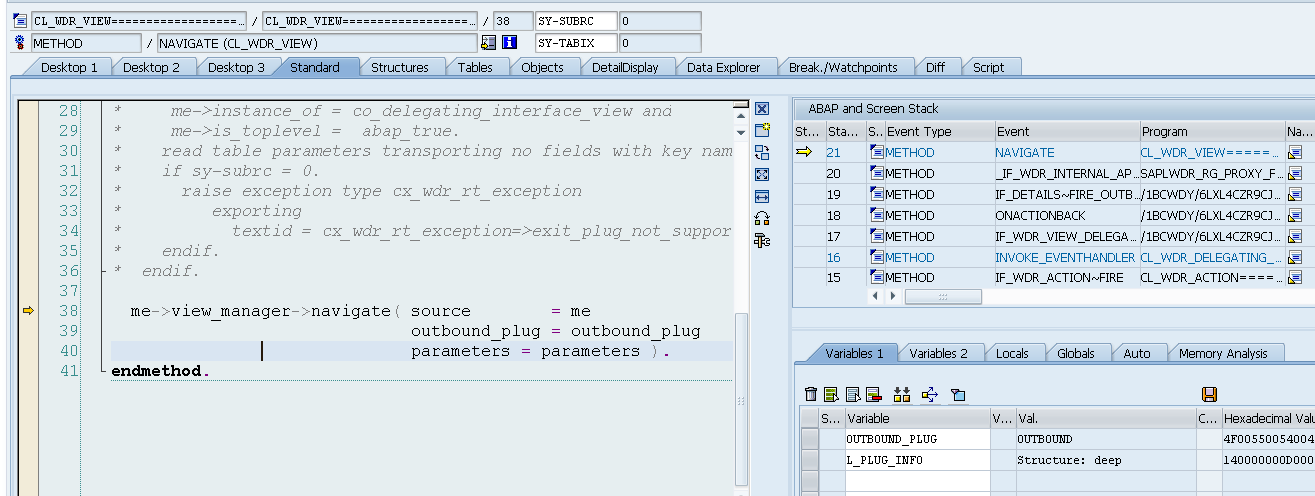Open the Objects tab
The width and height of the screenshot is (1315, 496).
(x=542, y=67)
